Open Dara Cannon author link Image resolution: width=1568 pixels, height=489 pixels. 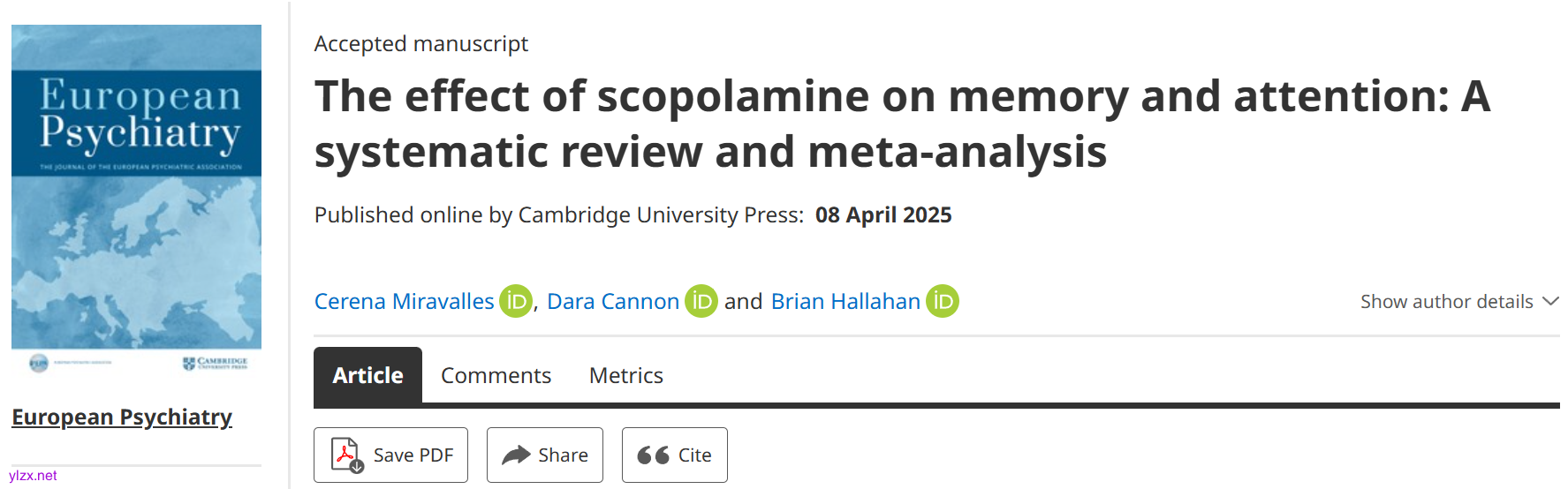[x=613, y=302]
